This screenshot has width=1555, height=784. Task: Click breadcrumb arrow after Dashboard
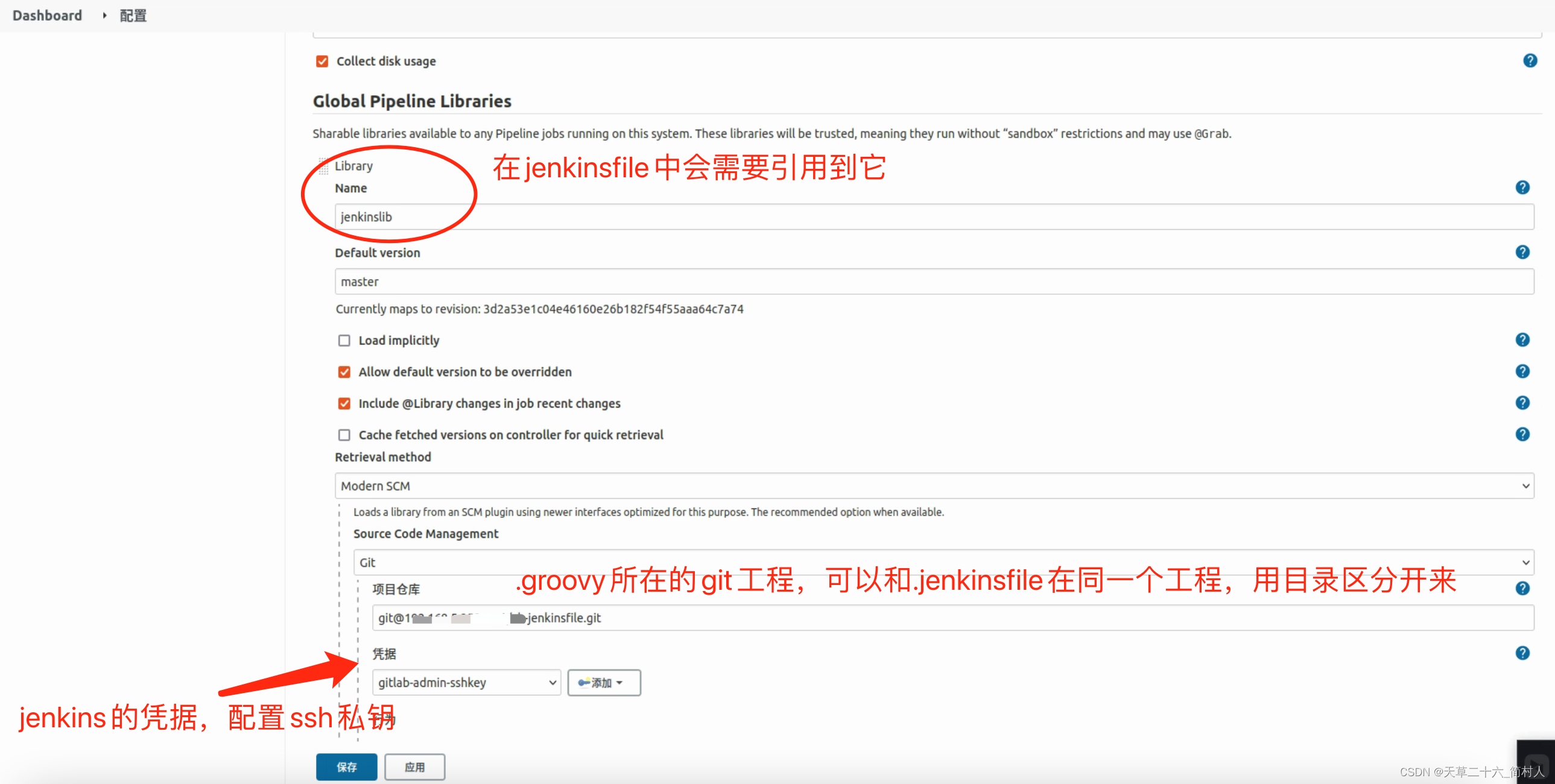104,15
